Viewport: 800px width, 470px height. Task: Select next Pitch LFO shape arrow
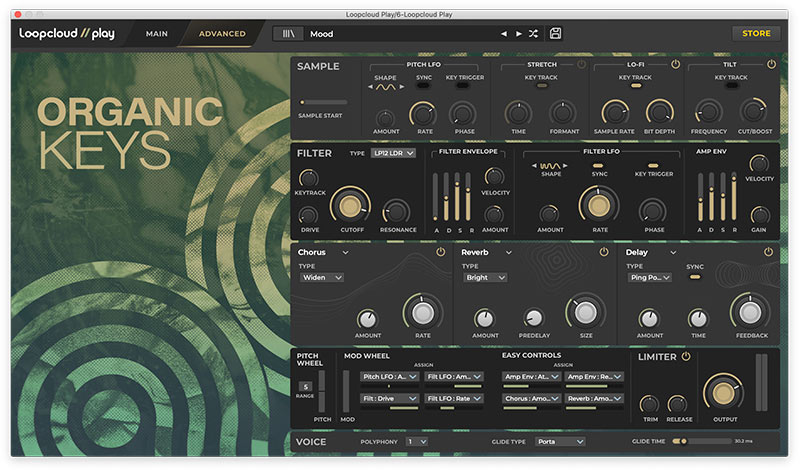pos(402,87)
